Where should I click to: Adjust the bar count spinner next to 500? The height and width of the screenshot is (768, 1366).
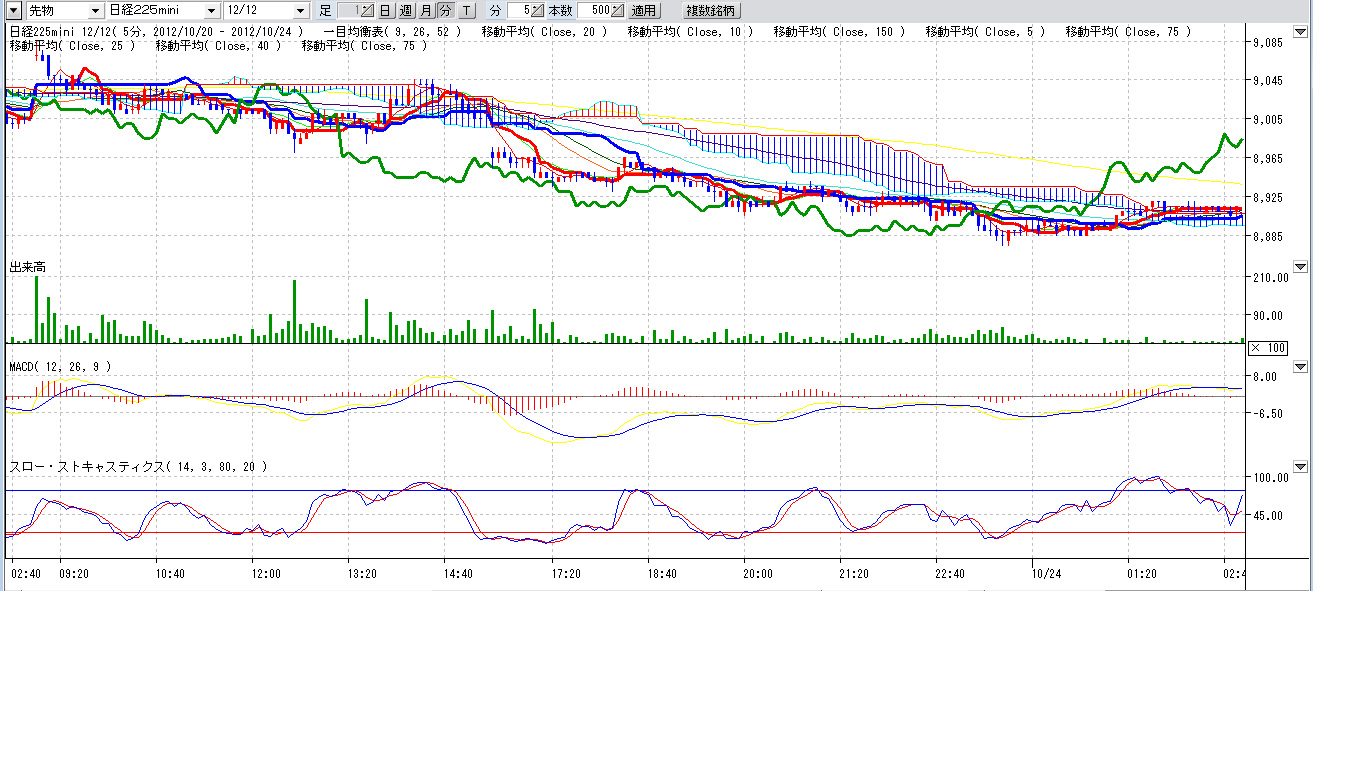point(617,10)
